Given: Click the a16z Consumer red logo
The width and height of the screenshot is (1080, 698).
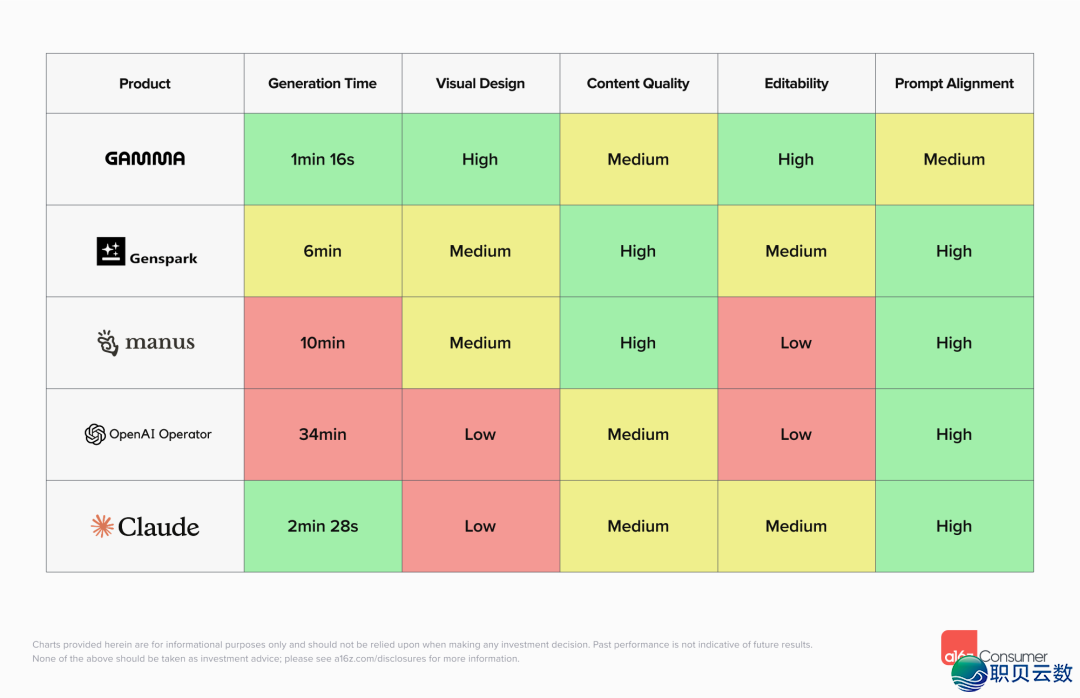Looking at the screenshot, I should 959,646.
